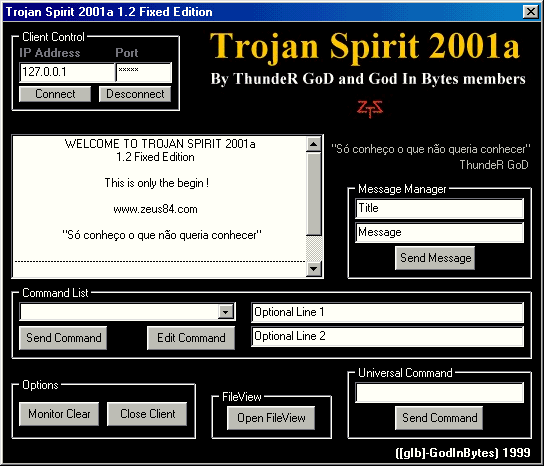Open the Command List dropdown arrow
The width and height of the screenshot is (544, 466).
tap(226, 312)
